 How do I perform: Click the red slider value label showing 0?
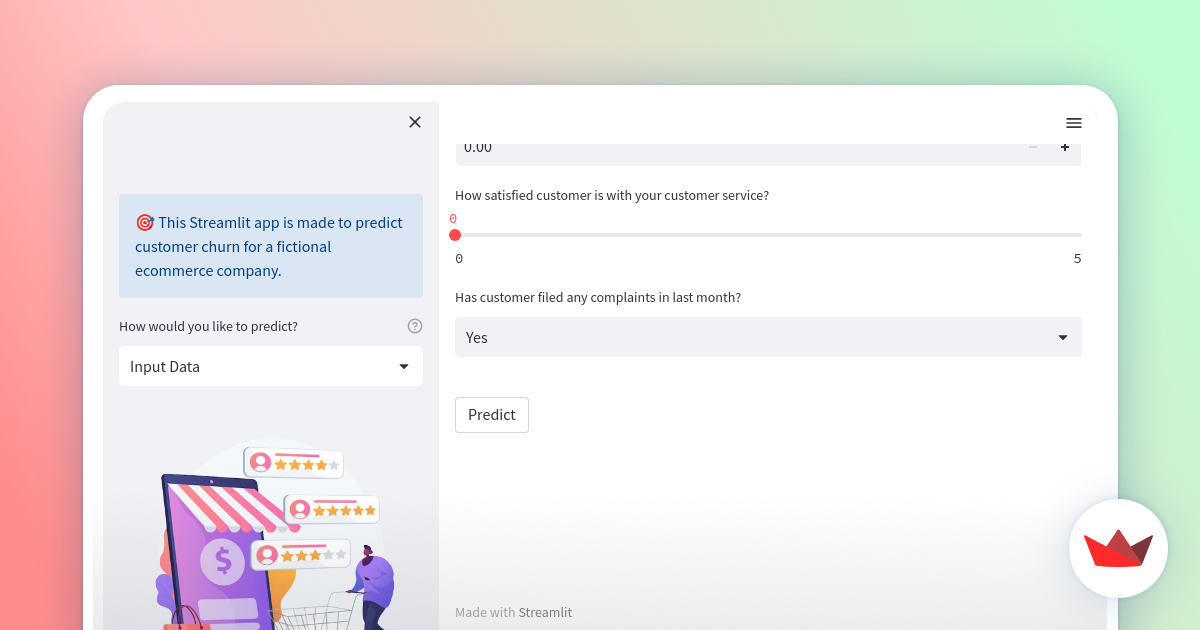point(454,218)
